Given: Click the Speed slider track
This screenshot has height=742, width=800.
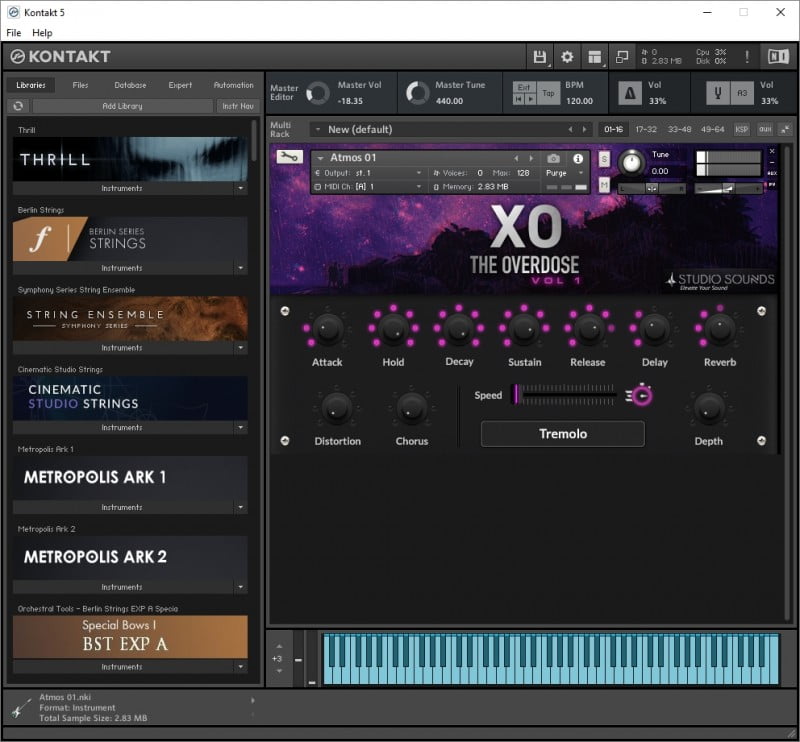Looking at the screenshot, I should pos(565,395).
